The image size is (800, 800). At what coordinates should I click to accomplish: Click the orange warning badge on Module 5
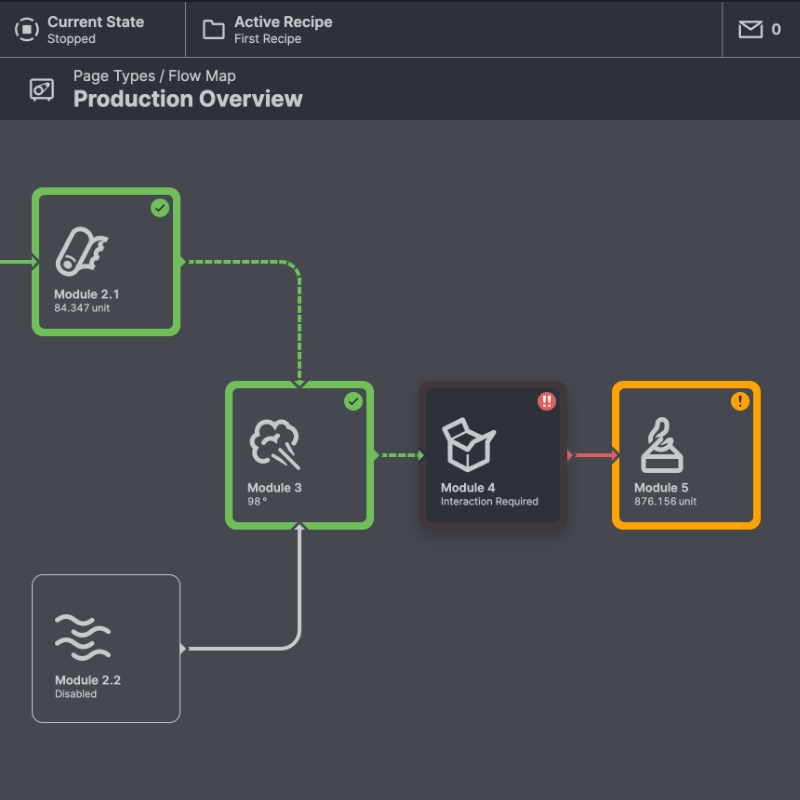pyautogui.click(x=740, y=401)
